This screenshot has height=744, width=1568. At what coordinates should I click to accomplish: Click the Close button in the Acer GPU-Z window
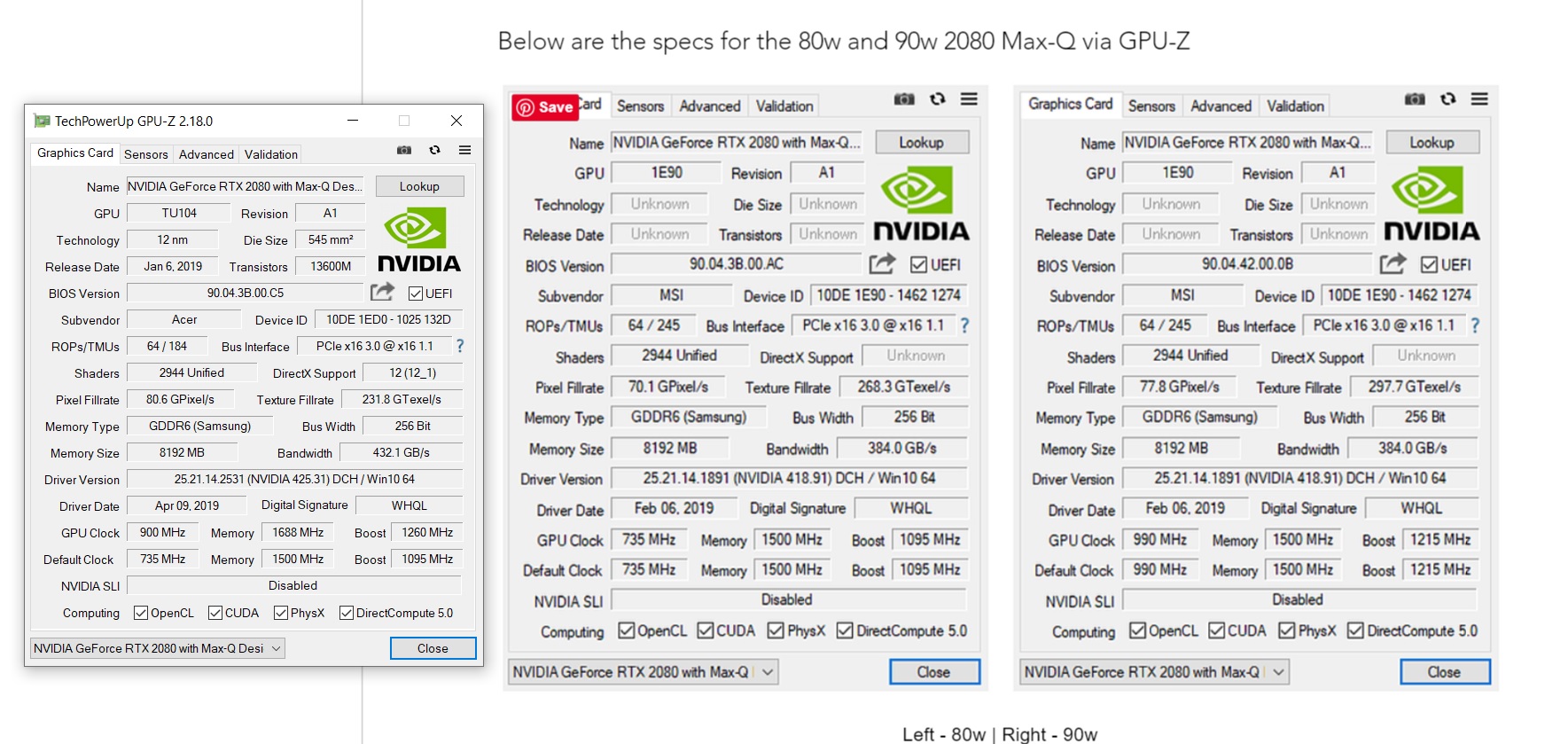(433, 648)
